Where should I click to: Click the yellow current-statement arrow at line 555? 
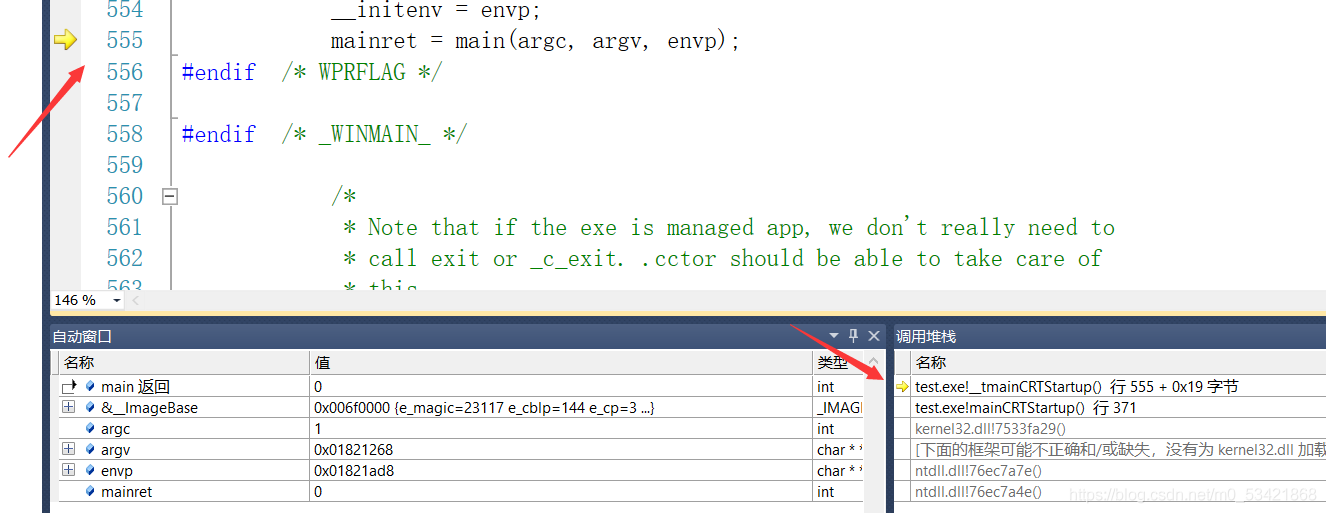[x=64, y=40]
